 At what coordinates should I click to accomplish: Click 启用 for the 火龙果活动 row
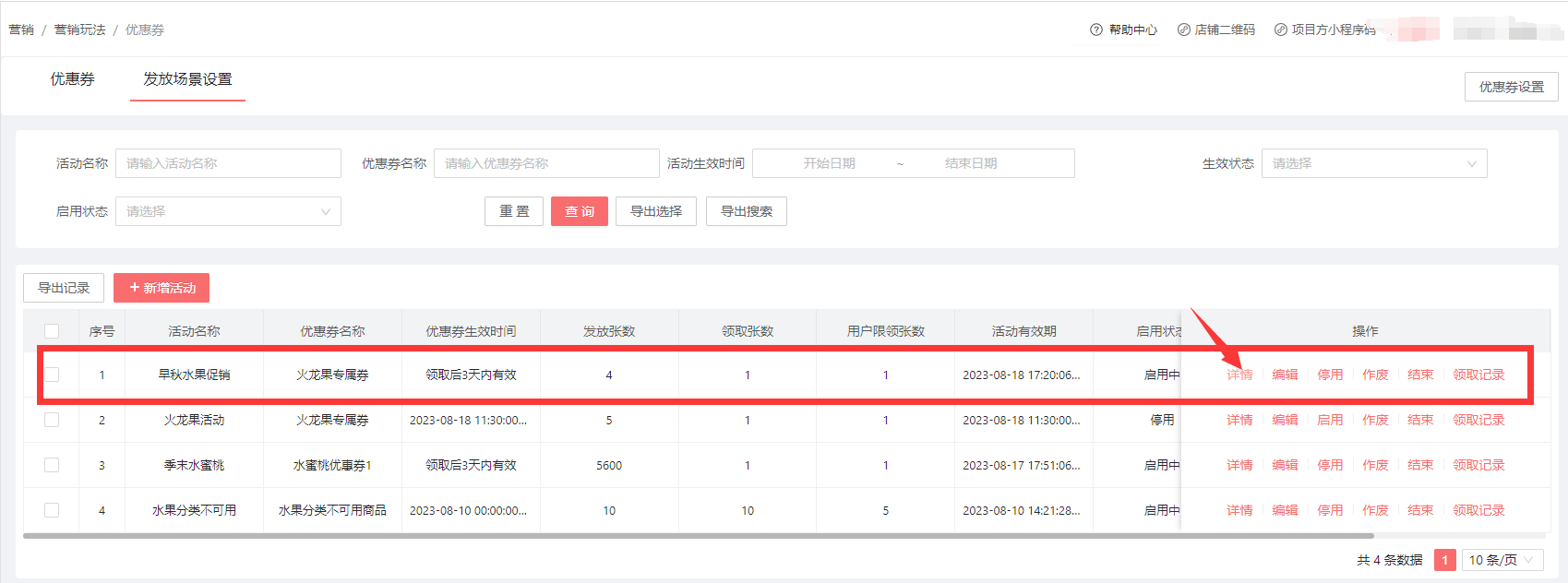(x=1330, y=420)
